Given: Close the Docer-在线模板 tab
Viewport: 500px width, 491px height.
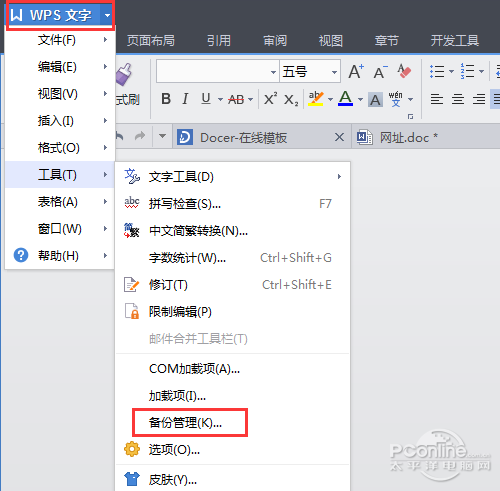Looking at the screenshot, I should point(339,137).
